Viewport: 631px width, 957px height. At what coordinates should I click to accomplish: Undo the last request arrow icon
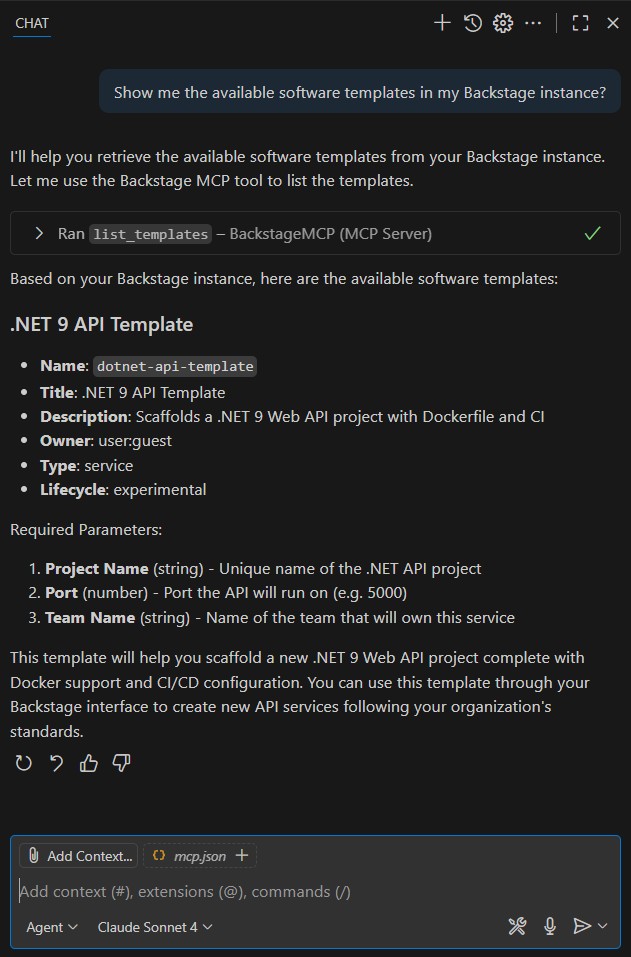click(56, 763)
